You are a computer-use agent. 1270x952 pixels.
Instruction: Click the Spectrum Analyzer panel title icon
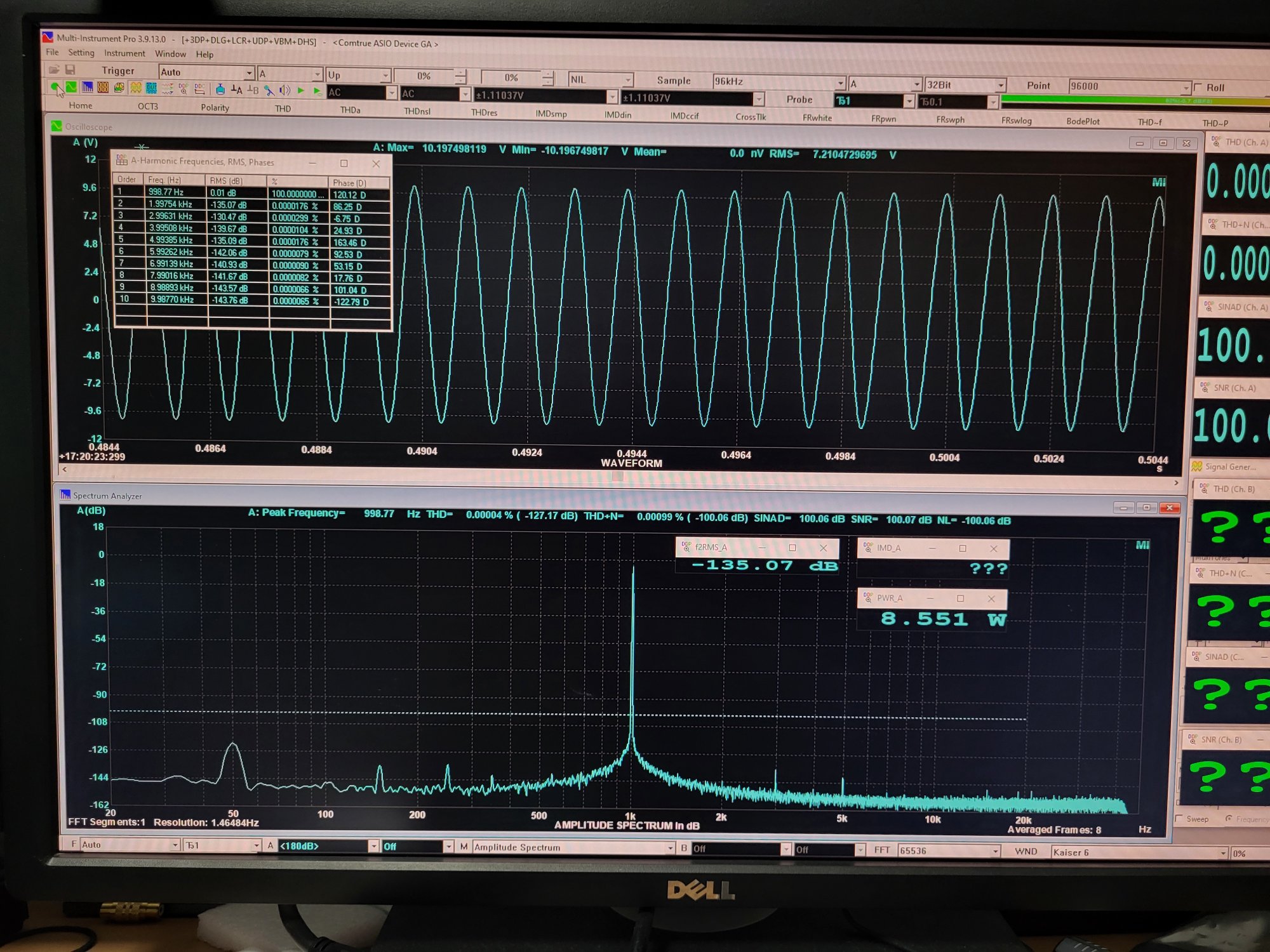(65, 494)
